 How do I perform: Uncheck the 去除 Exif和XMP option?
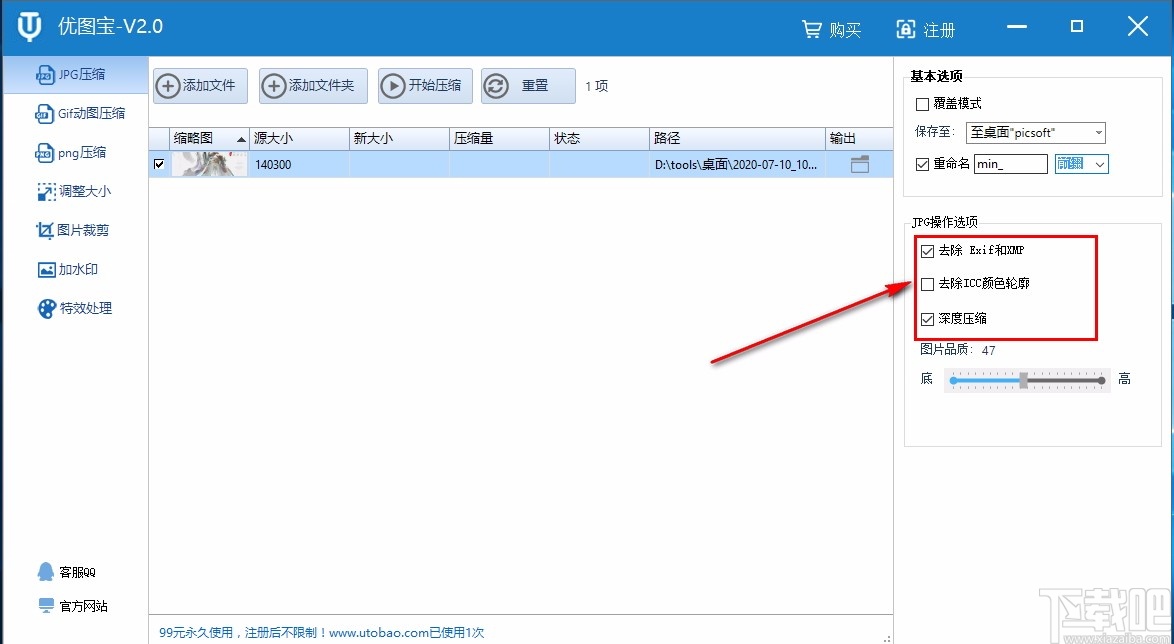tap(927, 251)
